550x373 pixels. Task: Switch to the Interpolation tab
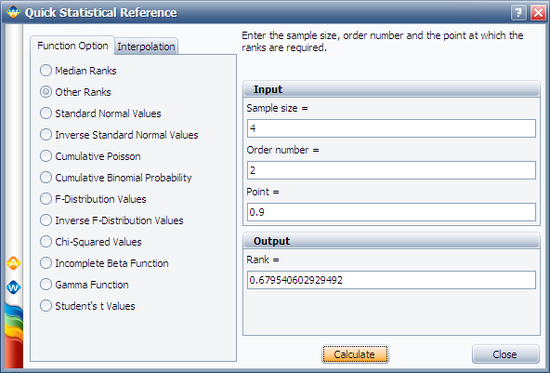tap(146, 46)
